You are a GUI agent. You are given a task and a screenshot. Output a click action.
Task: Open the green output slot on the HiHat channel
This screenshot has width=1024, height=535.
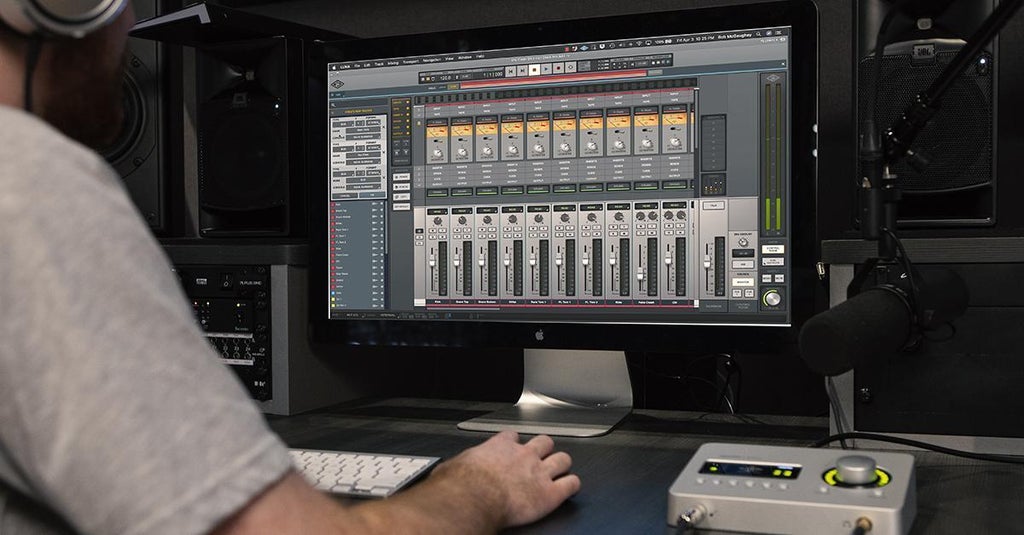(x=513, y=190)
